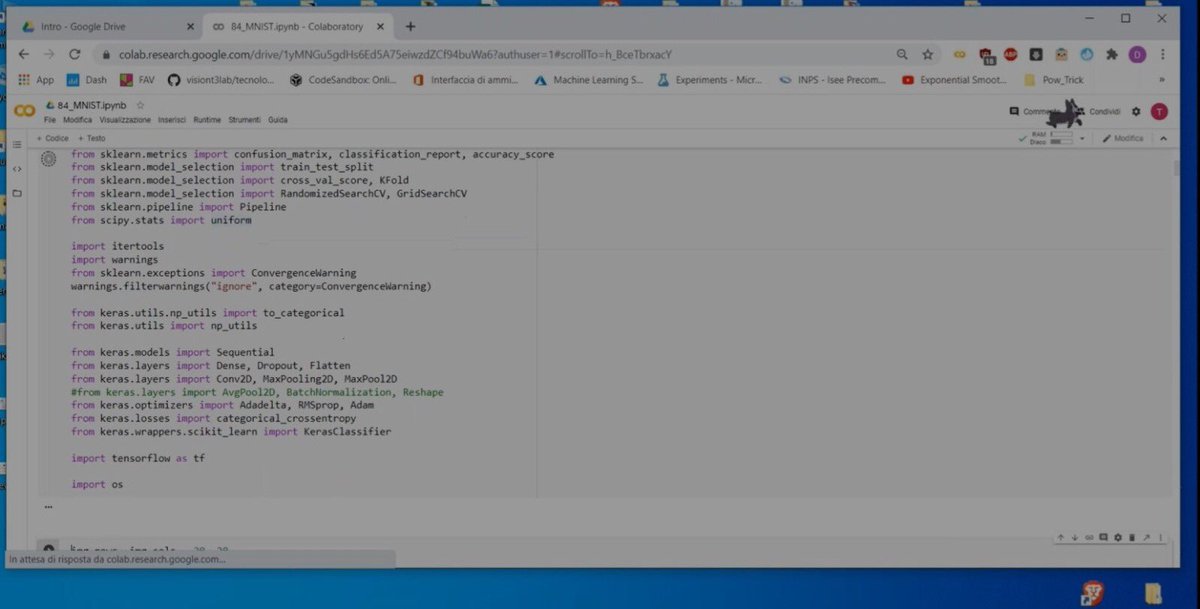Open the Colab extension icon in toolbar

click(959, 54)
